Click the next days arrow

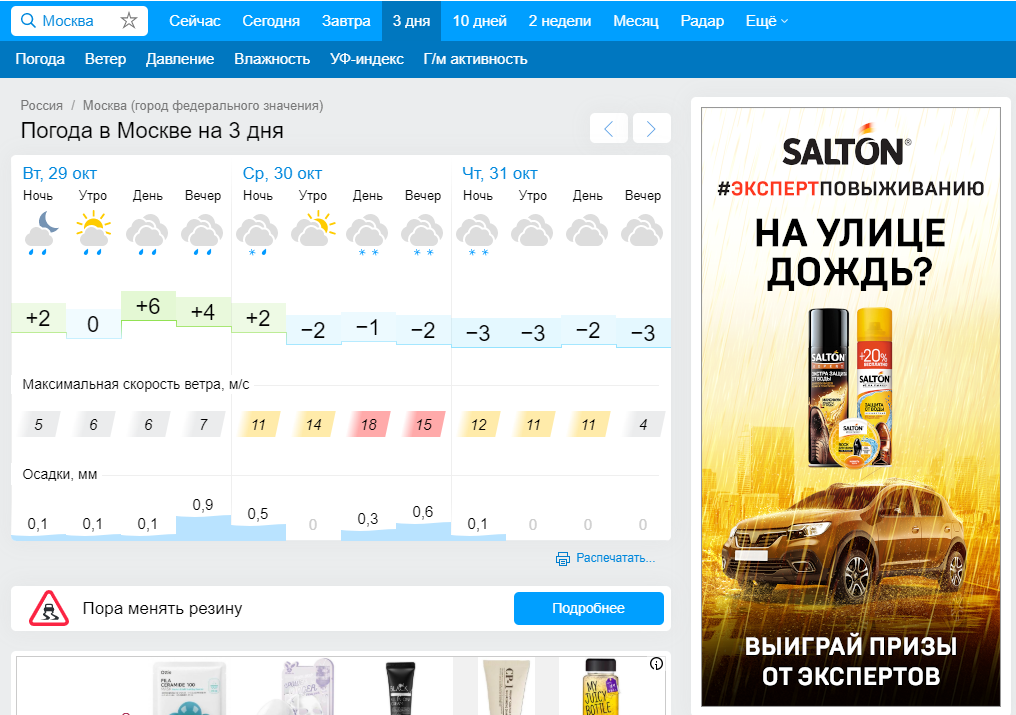pyautogui.click(x=651, y=128)
